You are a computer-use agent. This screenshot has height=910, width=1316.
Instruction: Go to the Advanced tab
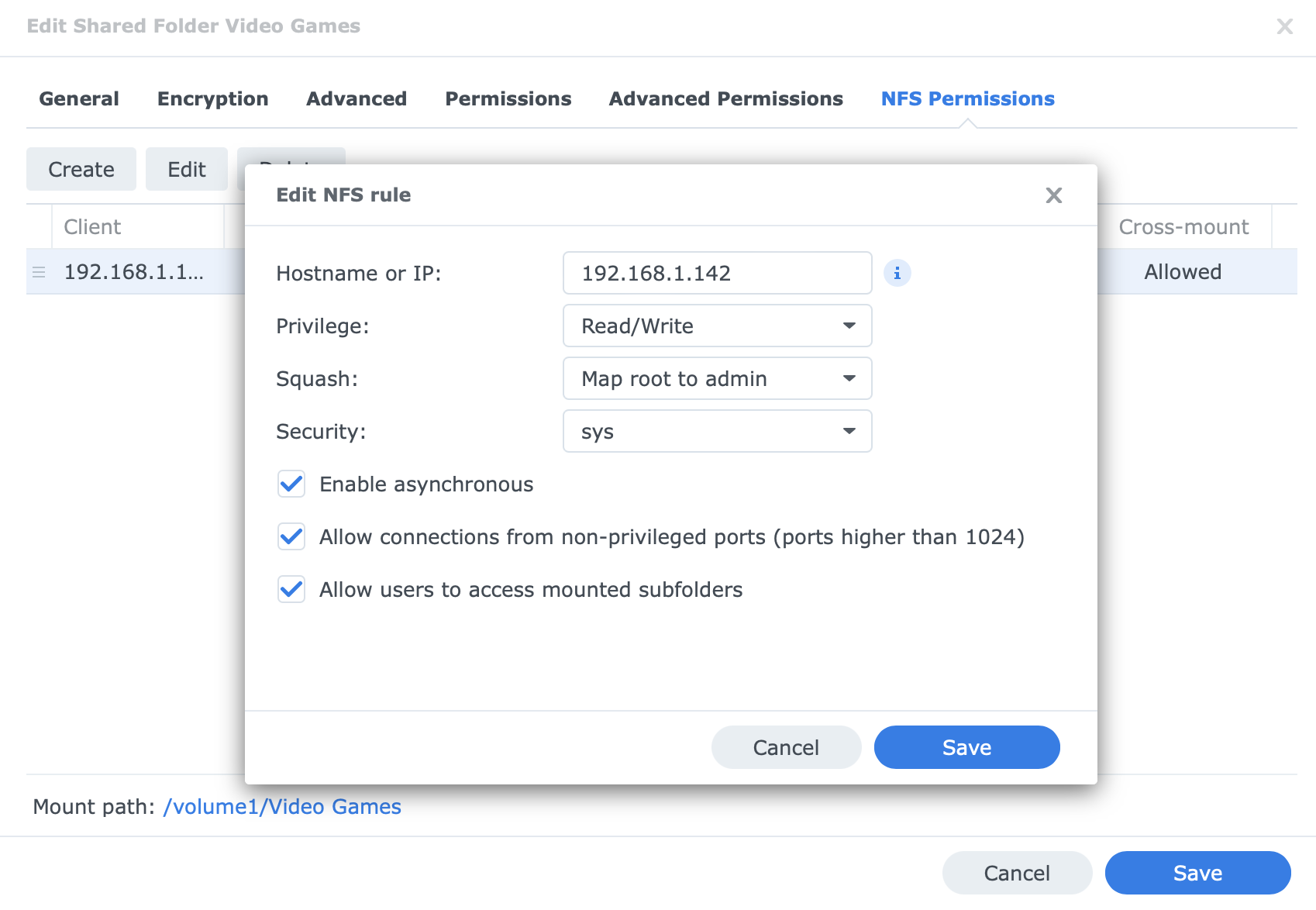(x=357, y=98)
